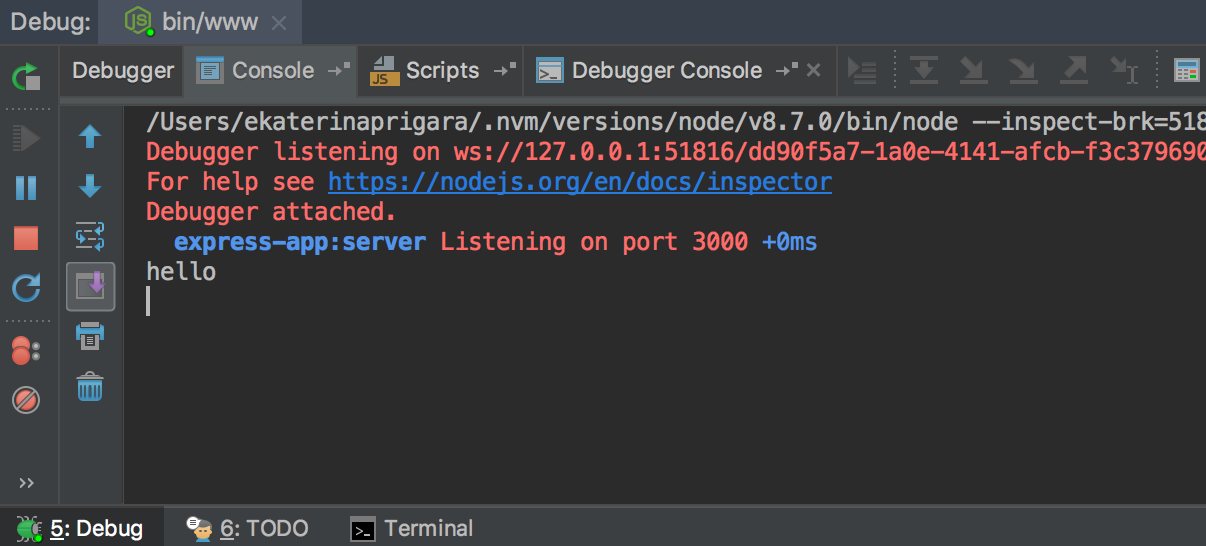Open the Terminal tool window
Image resolution: width=1206 pixels, height=546 pixels.
[x=412, y=528]
